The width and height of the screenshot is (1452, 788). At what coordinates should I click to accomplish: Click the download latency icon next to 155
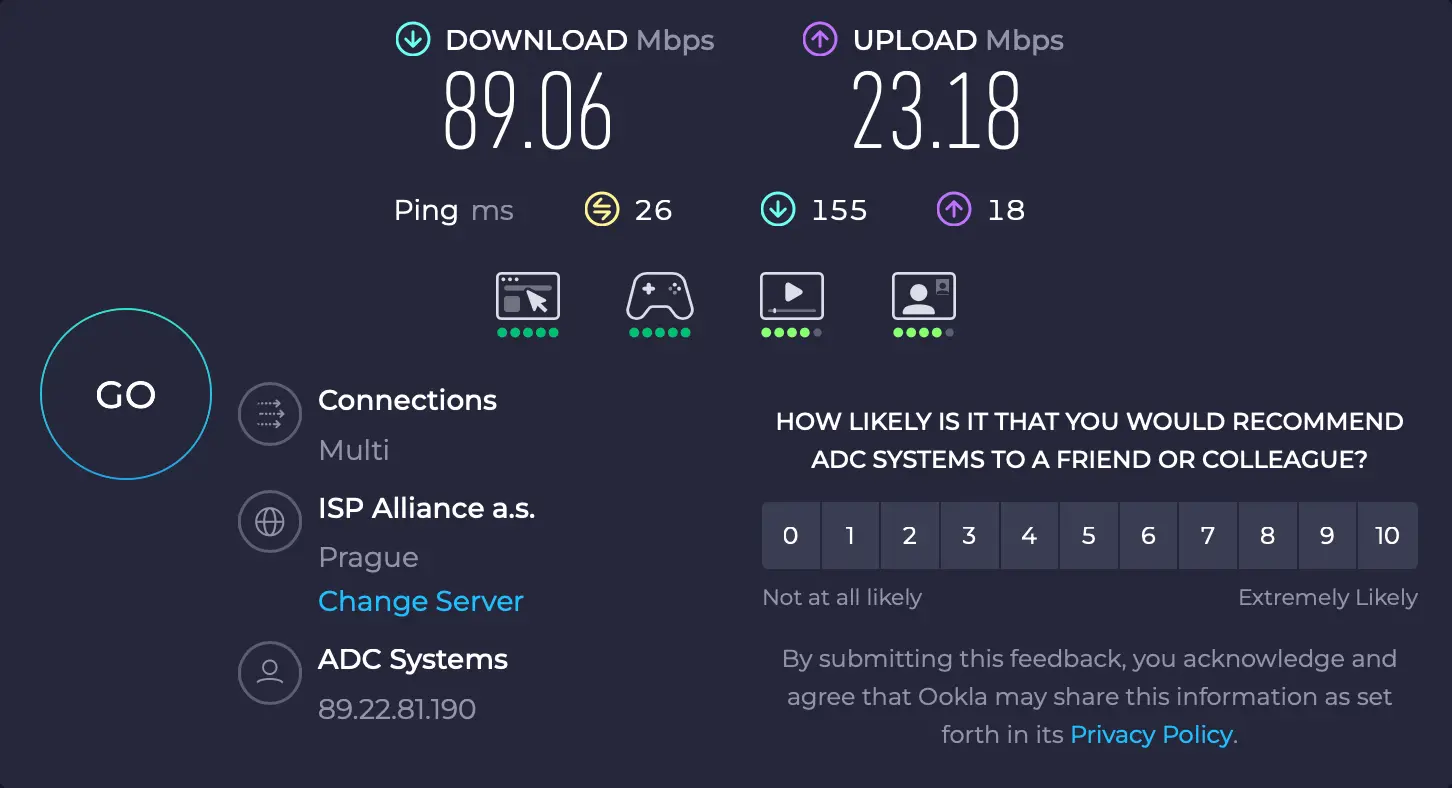click(777, 210)
